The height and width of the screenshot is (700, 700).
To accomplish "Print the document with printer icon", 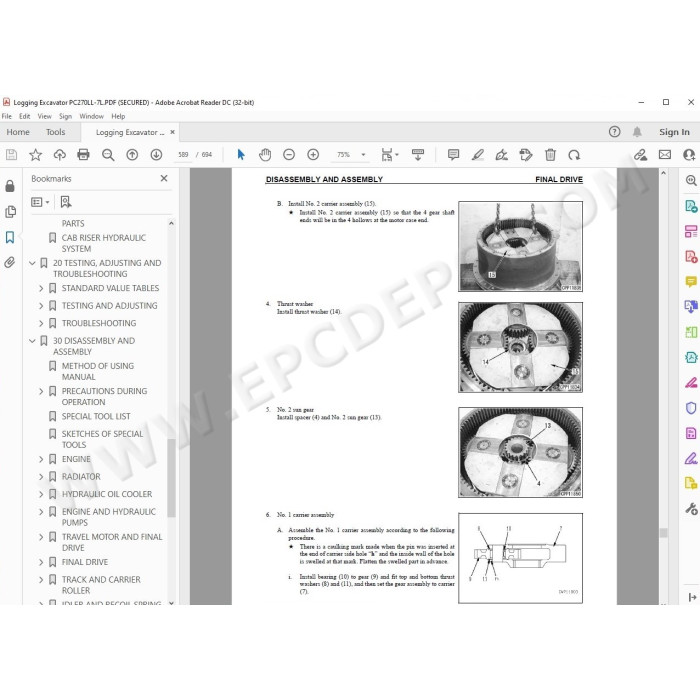I will click(83, 155).
